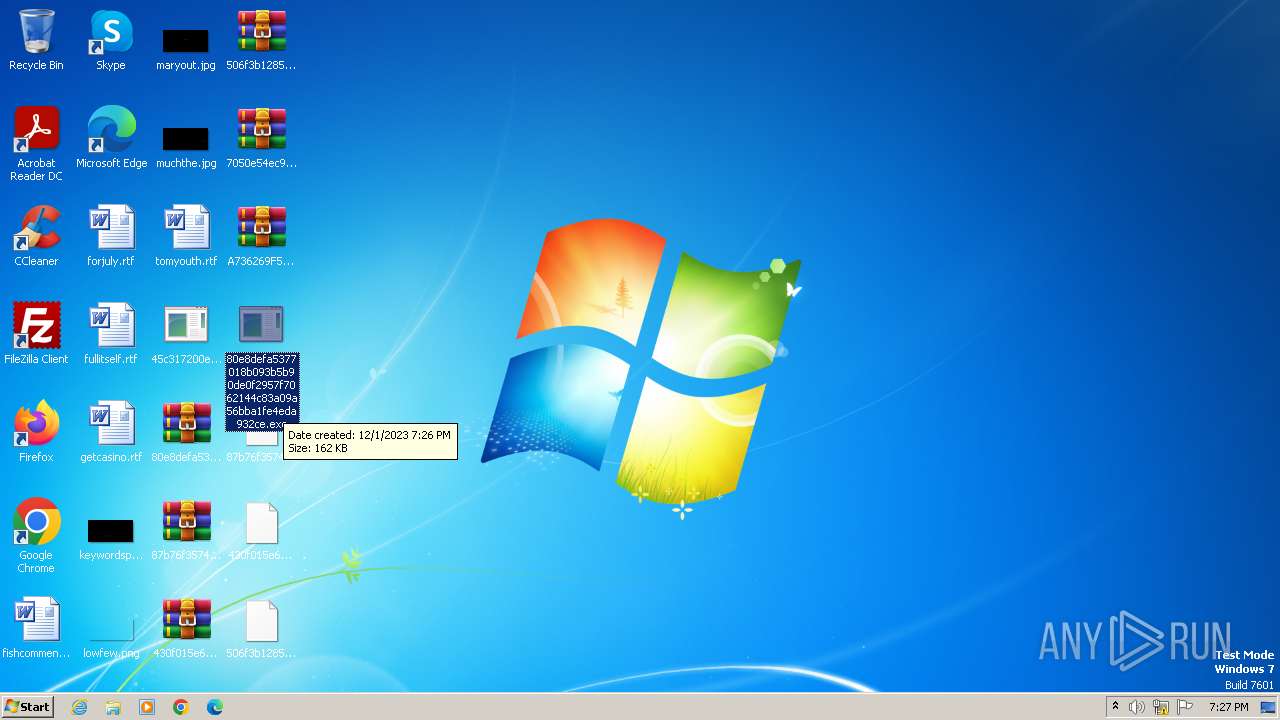Image resolution: width=1280 pixels, height=720 pixels.
Task: Open the clock showing 7:27 PM
Action: 1228,707
